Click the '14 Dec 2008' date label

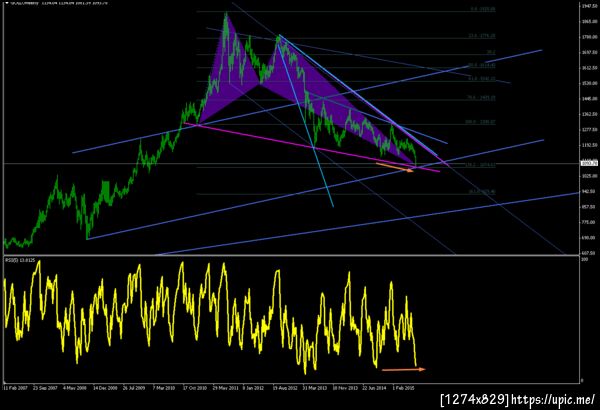coord(105,388)
